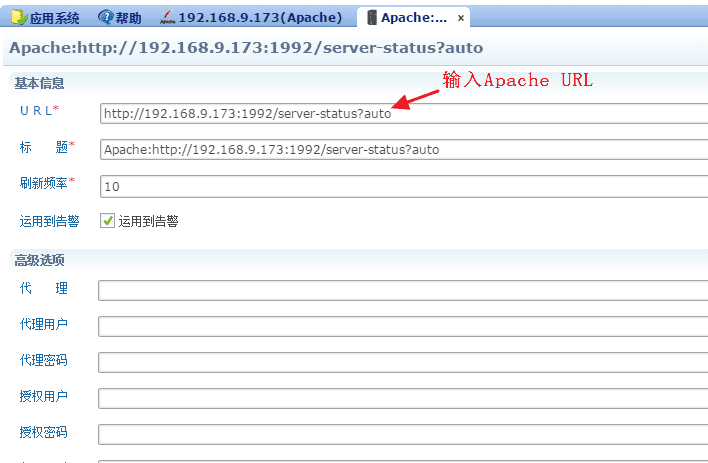Click the 标题 input field
Image resolution: width=708 pixels, height=463 pixels.
click(404, 150)
